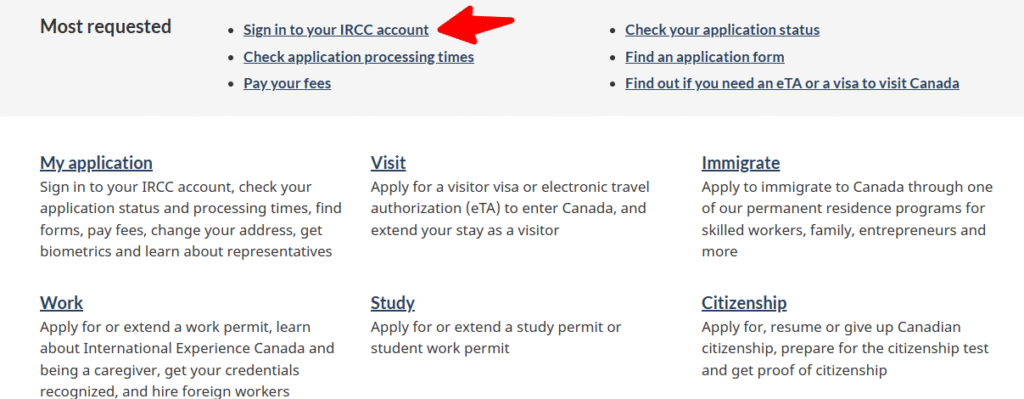
Task: Click the Pay your fees link
Action: point(287,84)
